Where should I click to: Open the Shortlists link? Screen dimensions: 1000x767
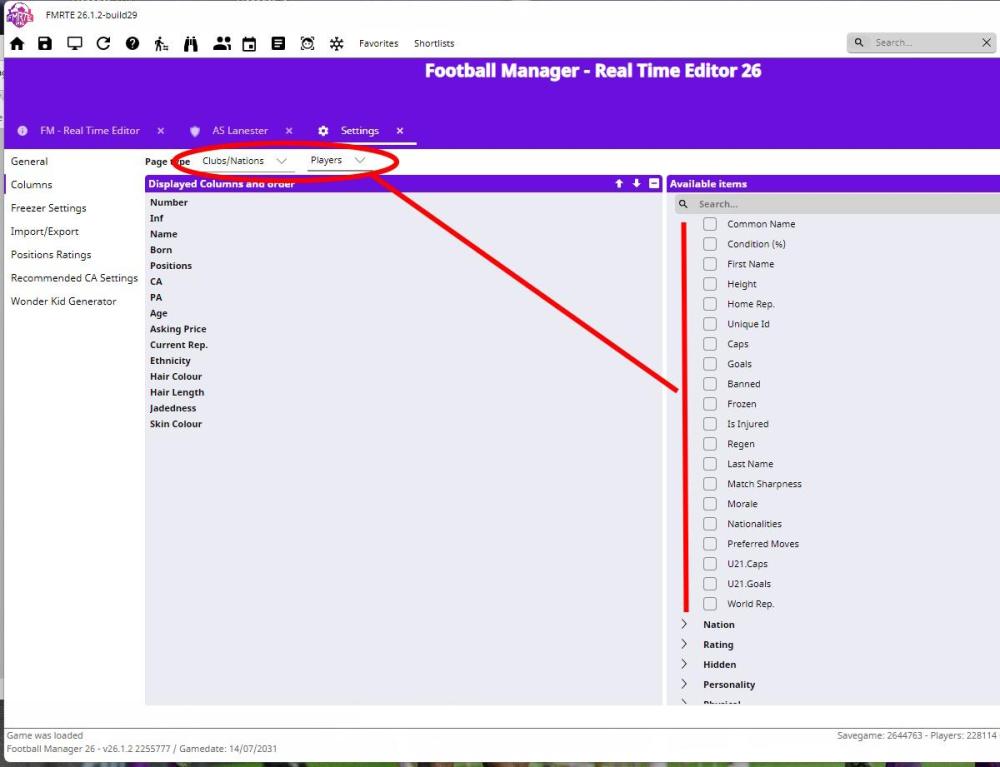click(x=434, y=43)
